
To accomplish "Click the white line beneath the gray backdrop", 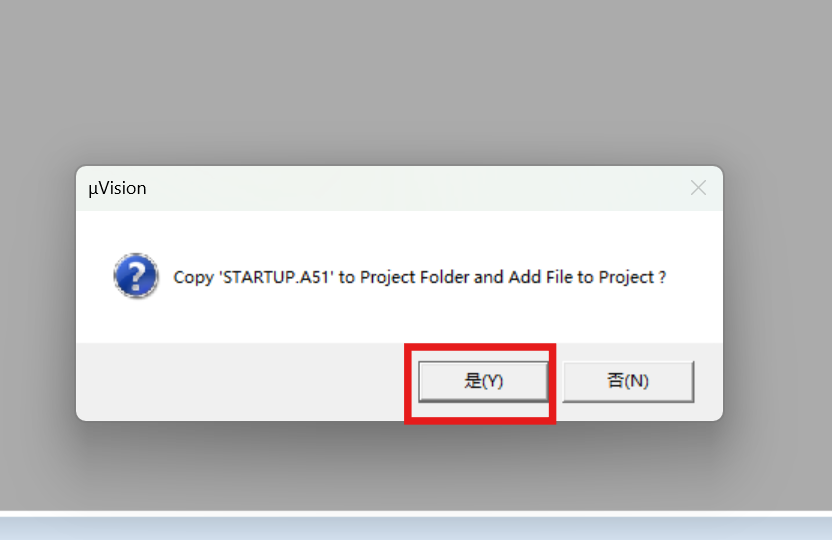I will 416,513.
